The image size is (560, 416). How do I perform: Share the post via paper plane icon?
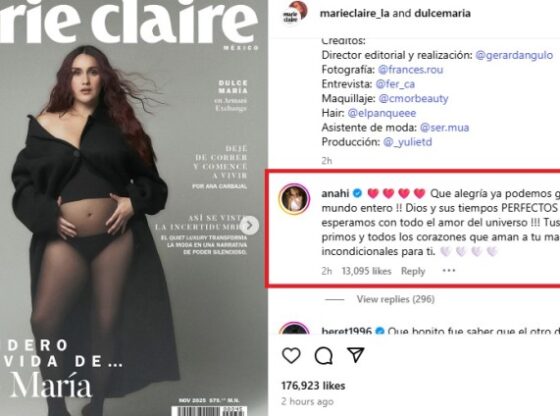[x=356, y=355]
